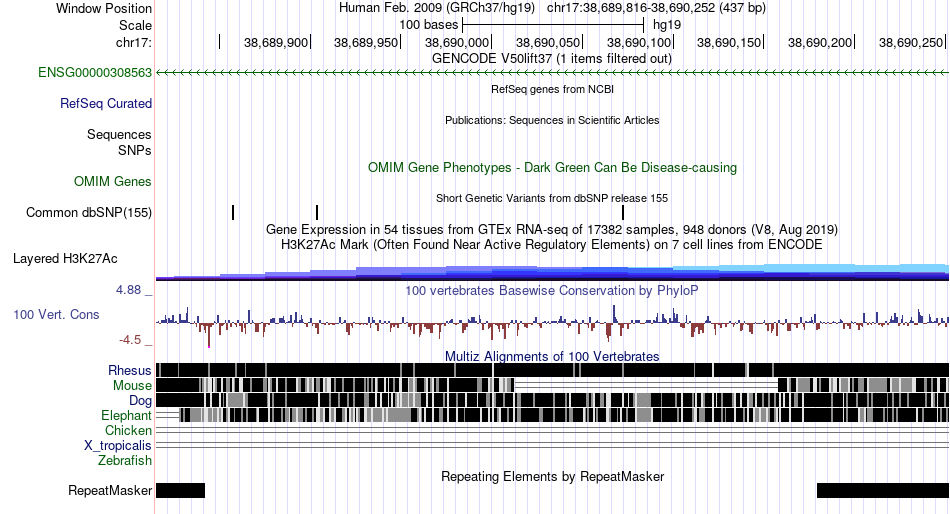Screen dimensions: 950x514
Task: Click the 100 bases scale bar
Action: click(553, 25)
